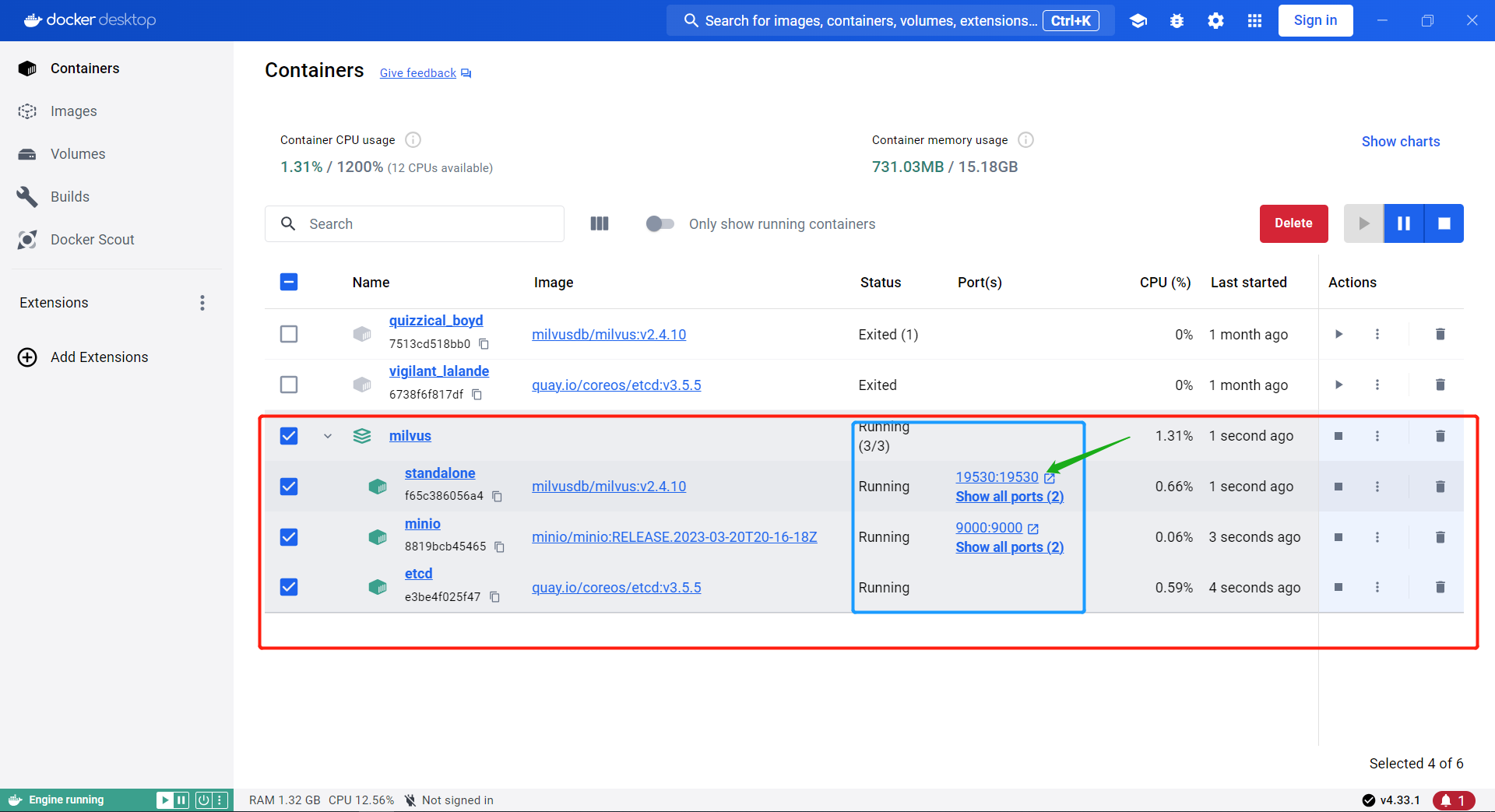
Task: Open the Learning Center
Action: (x=1138, y=20)
